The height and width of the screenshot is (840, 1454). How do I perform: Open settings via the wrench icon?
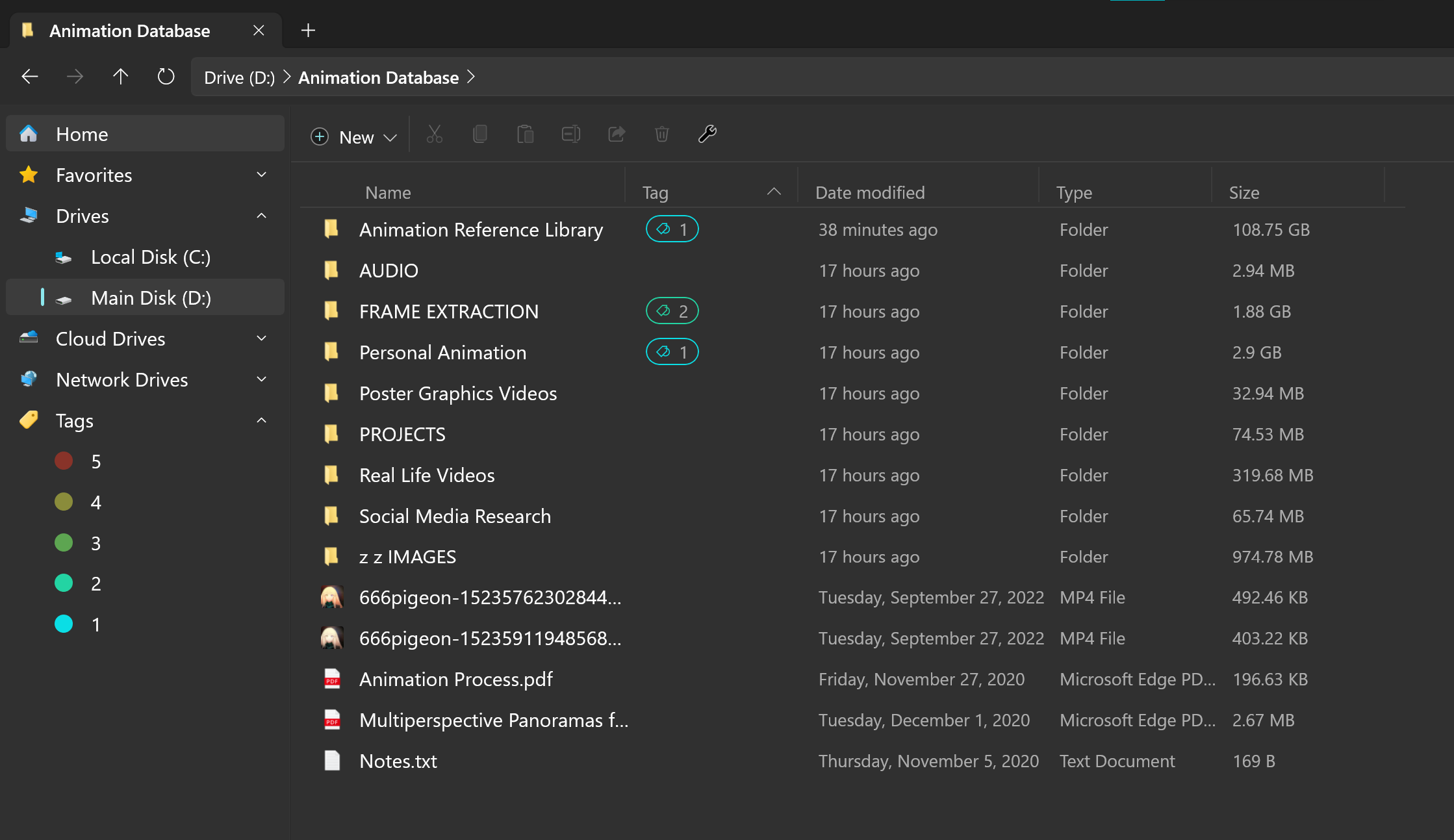(707, 134)
